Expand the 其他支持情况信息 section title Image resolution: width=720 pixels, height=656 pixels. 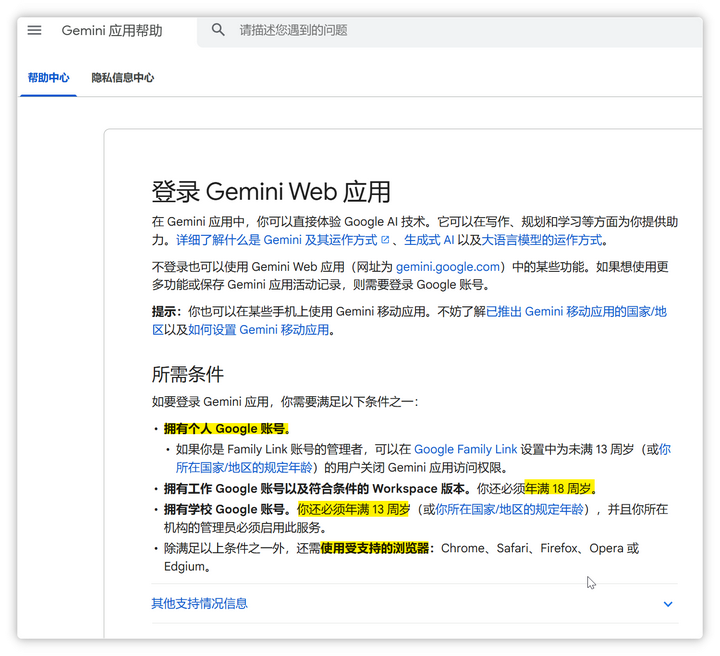199,603
